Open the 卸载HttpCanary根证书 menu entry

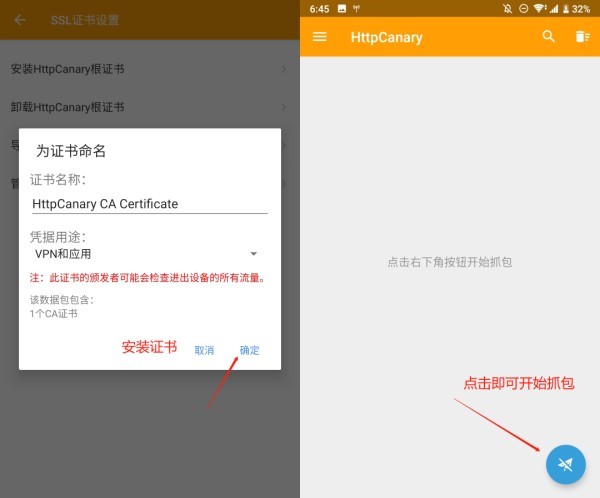[80, 107]
